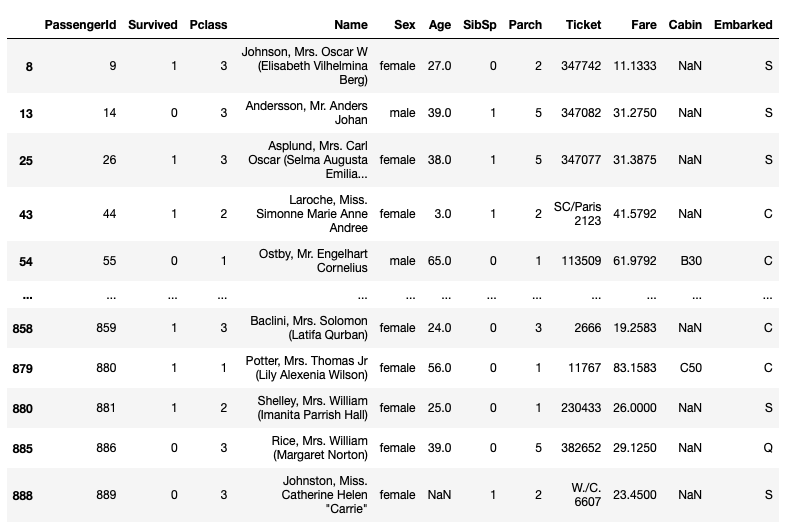The image size is (786, 530).
Task: Click fare value 31.3875
Action: (635, 160)
